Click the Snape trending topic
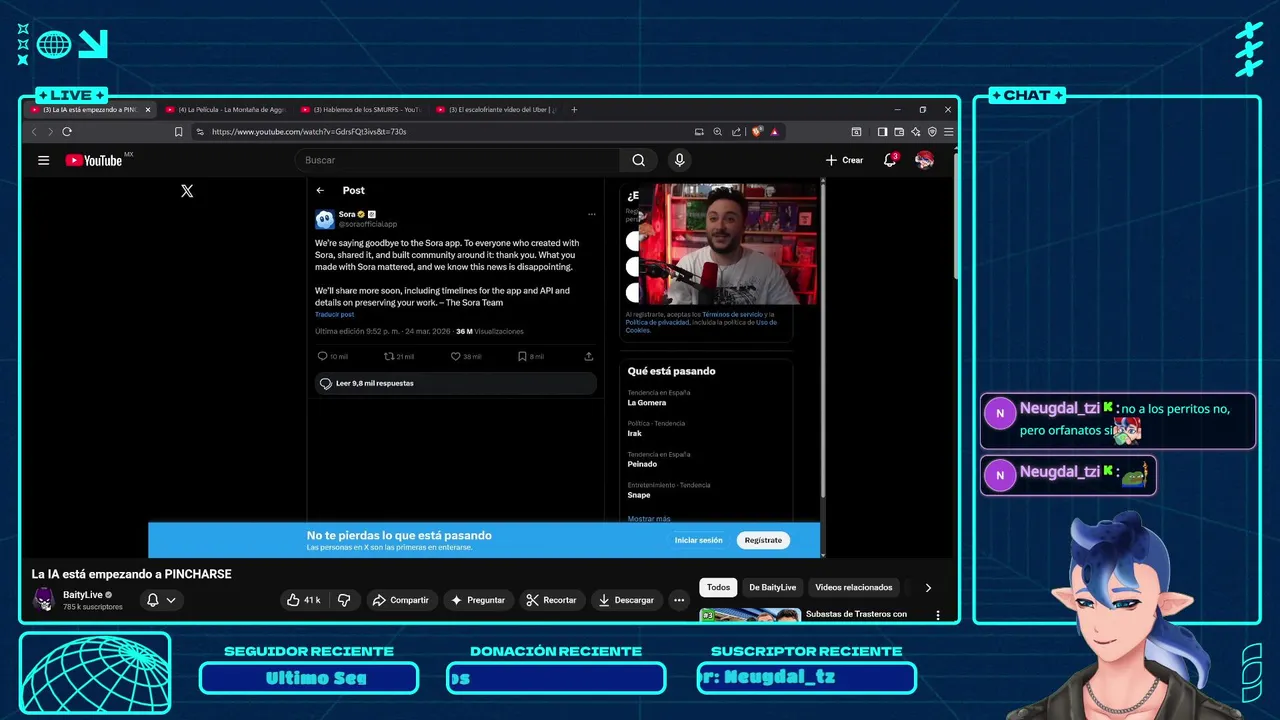The image size is (1280, 720). pyautogui.click(x=639, y=495)
